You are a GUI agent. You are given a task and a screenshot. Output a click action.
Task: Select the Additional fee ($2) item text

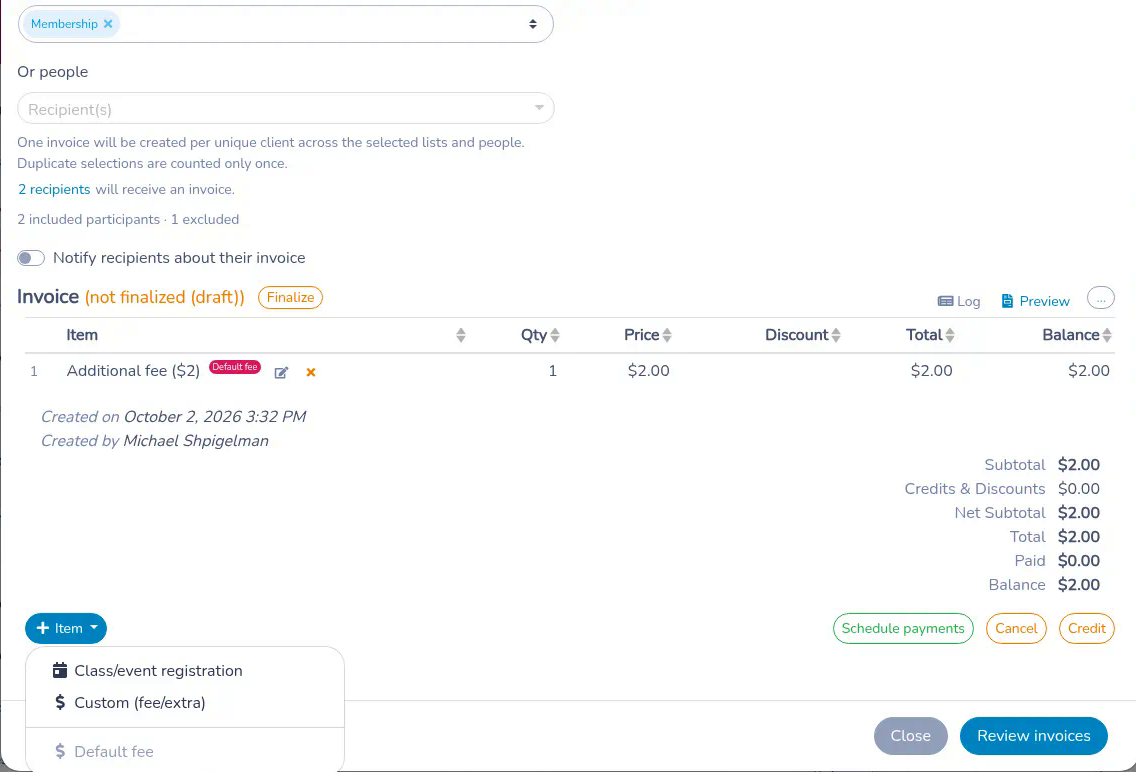(133, 371)
